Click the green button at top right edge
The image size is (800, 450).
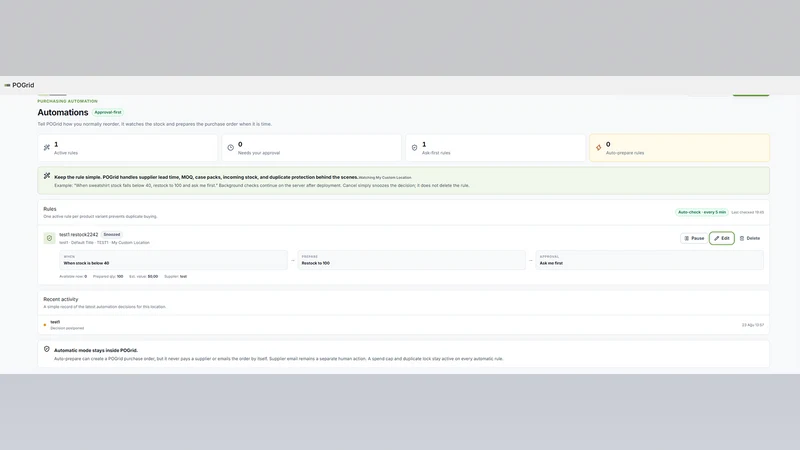(751, 94)
